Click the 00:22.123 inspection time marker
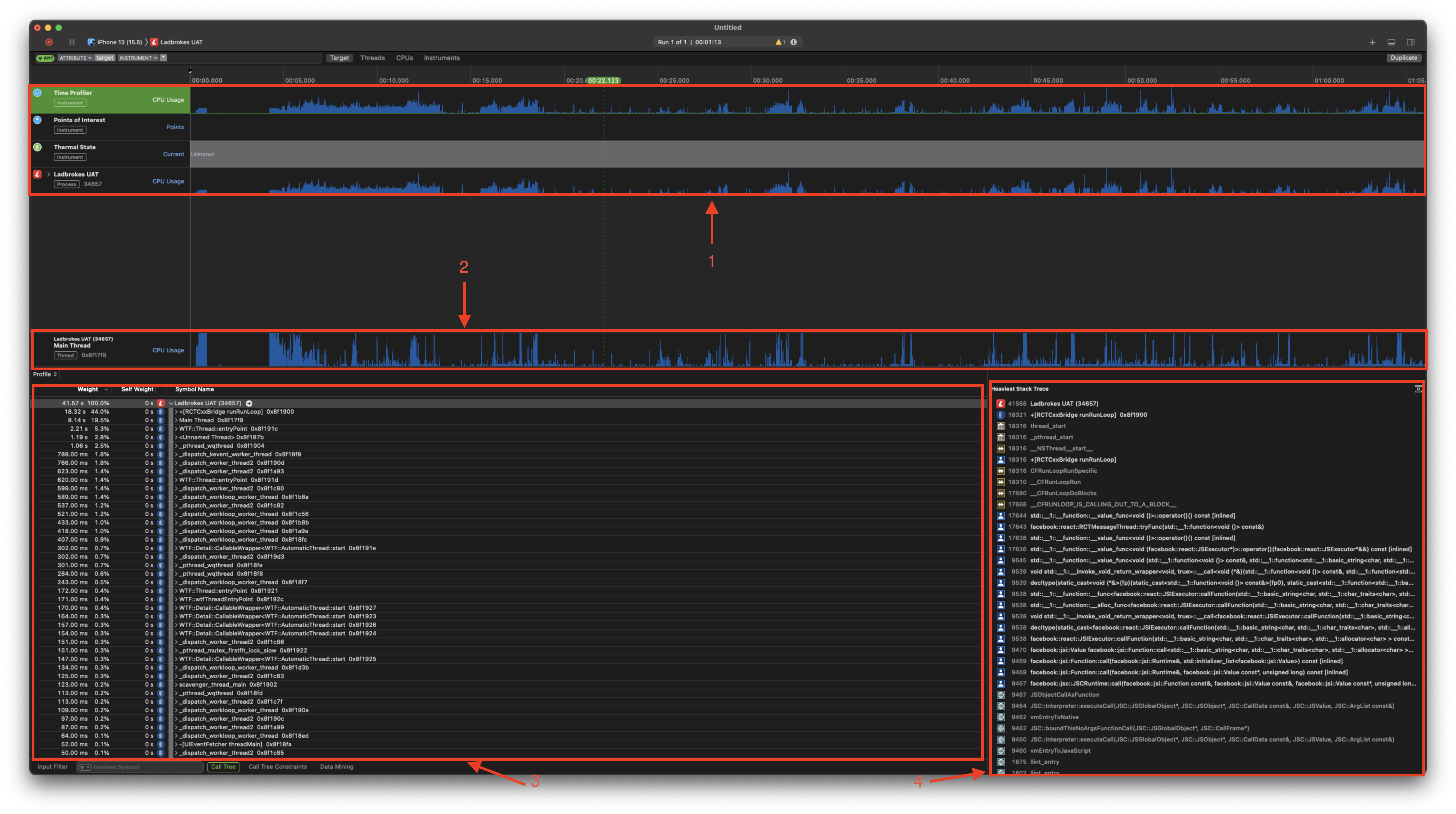This screenshot has width=1456, height=814. (603, 80)
